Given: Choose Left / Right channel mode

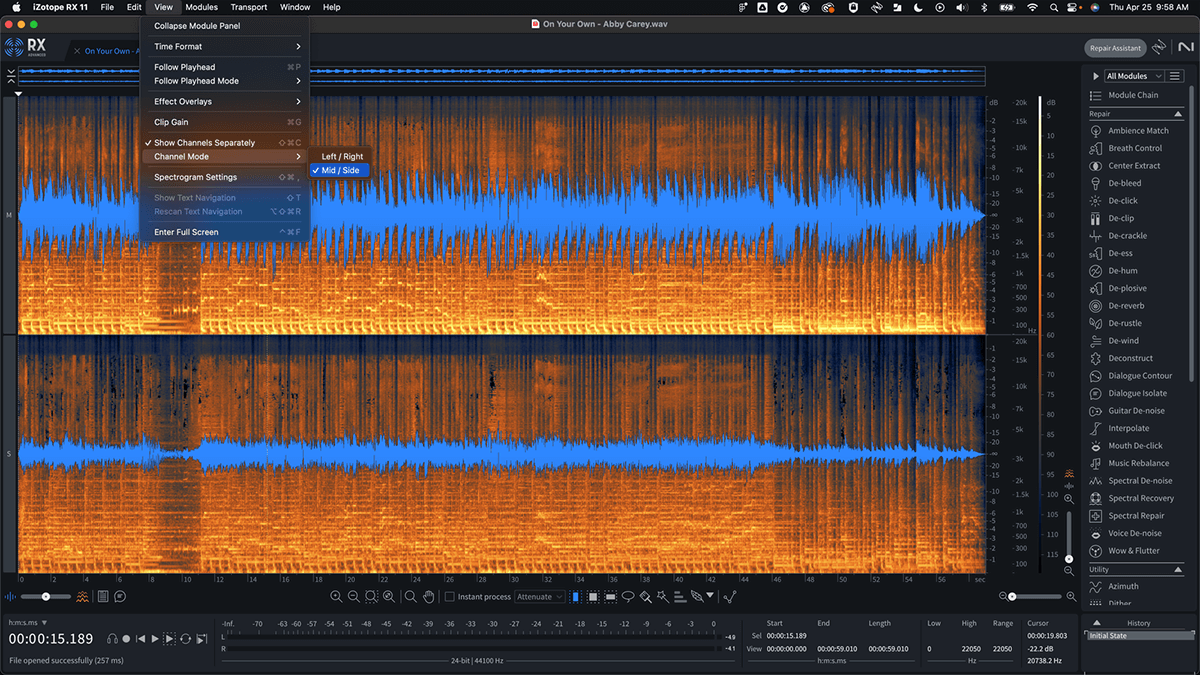Looking at the screenshot, I should coord(340,157).
